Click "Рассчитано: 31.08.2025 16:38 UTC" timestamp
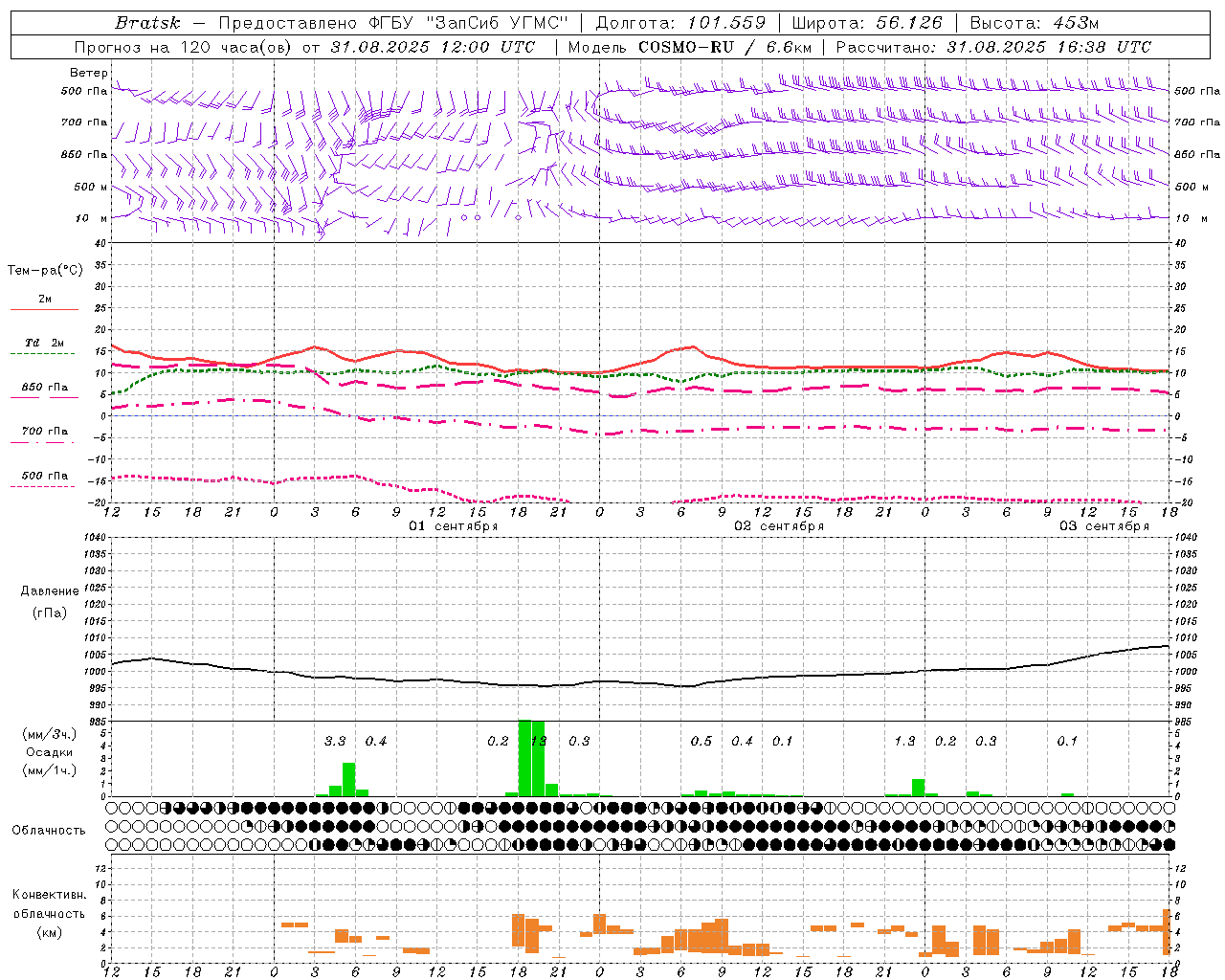The height and width of the screenshot is (980, 1225). [x=993, y=47]
